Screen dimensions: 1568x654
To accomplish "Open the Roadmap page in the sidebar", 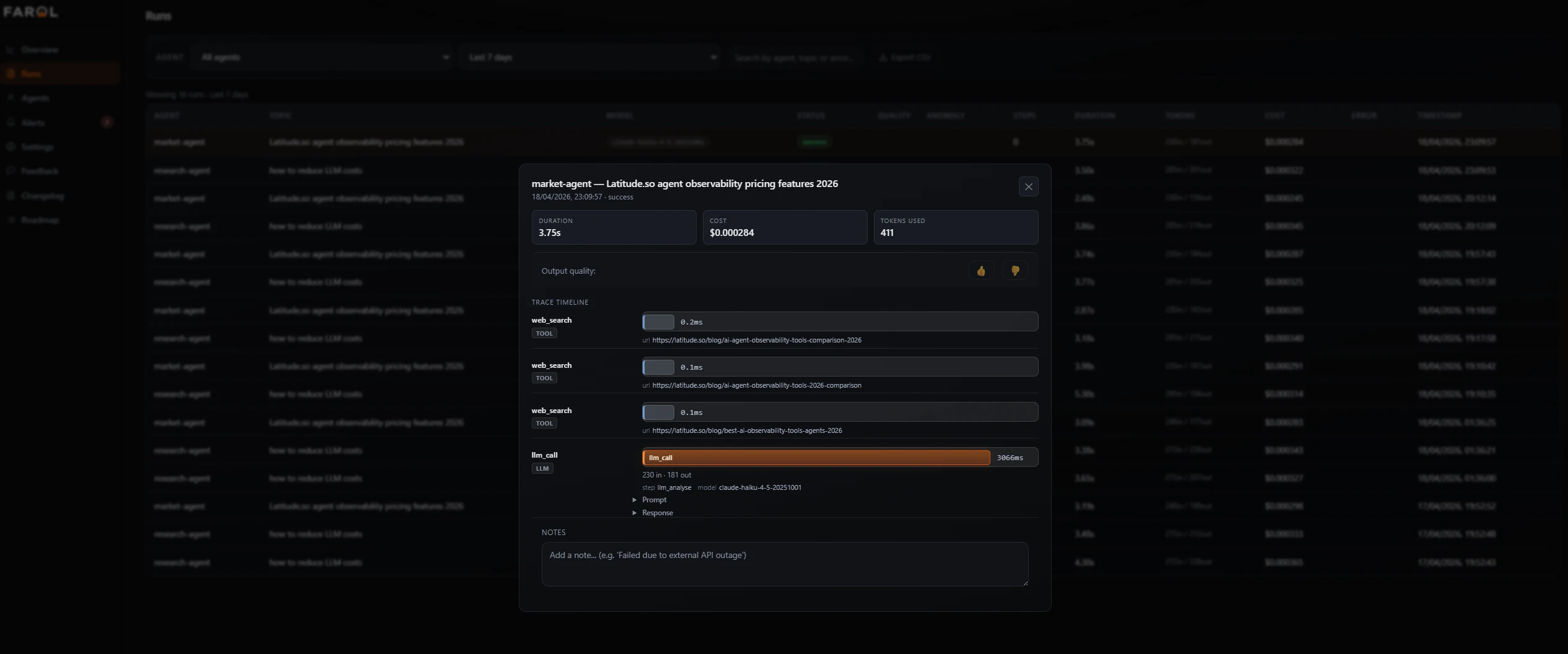I will [x=60, y=220].
